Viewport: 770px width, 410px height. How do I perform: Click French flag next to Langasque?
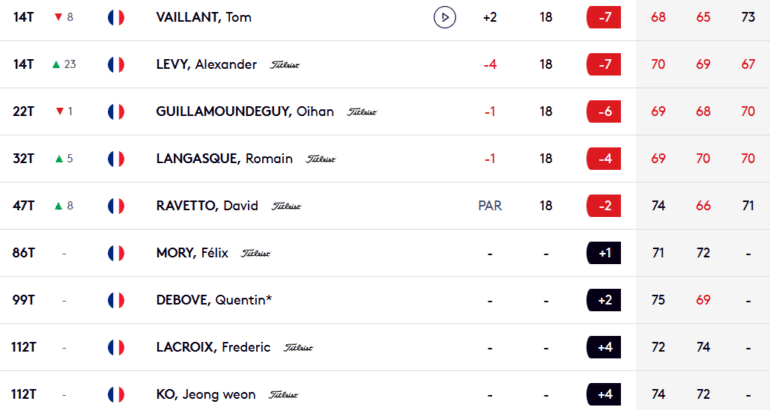[x=116, y=158]
